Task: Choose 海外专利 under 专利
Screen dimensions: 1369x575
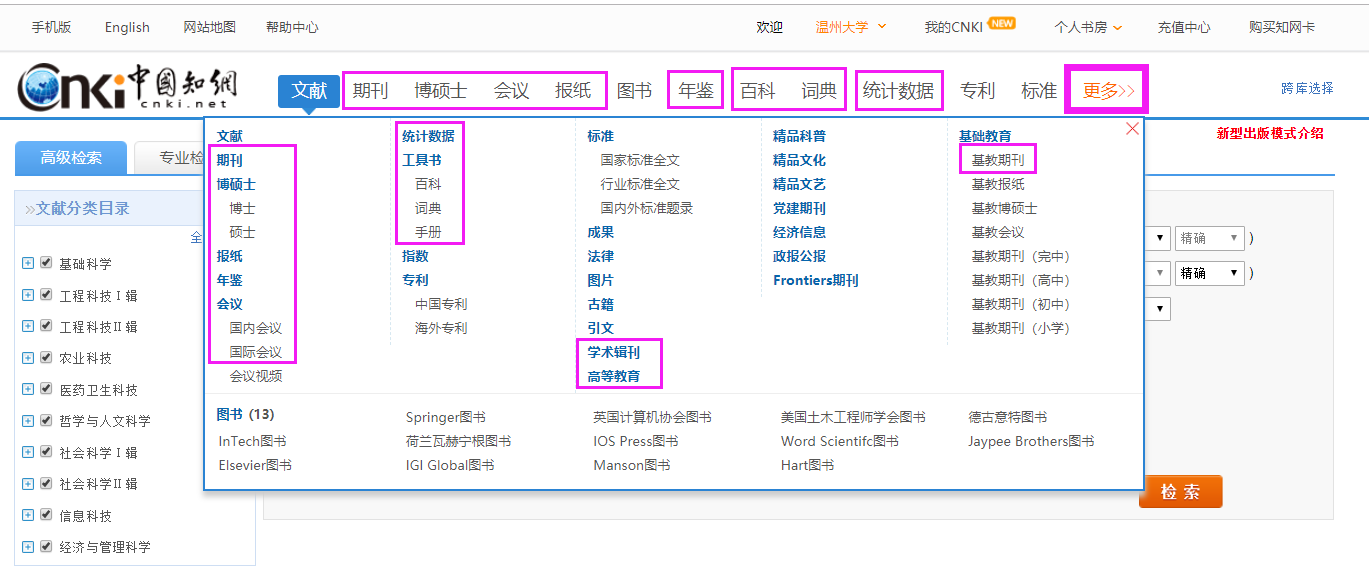Action: point(441,328)
